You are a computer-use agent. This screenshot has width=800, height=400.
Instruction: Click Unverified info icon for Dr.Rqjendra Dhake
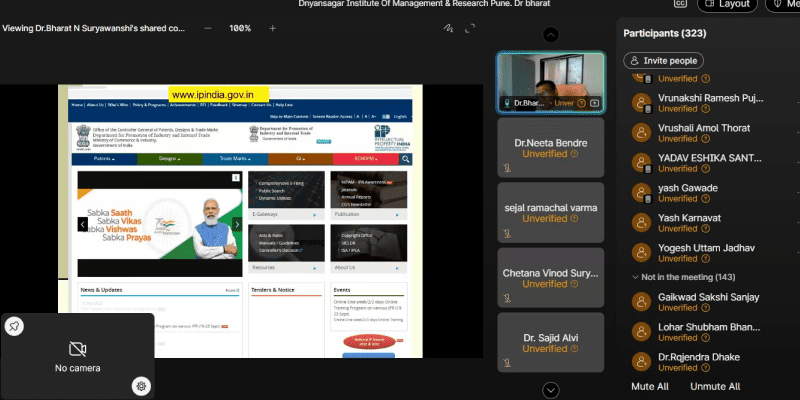coord(706,368)
